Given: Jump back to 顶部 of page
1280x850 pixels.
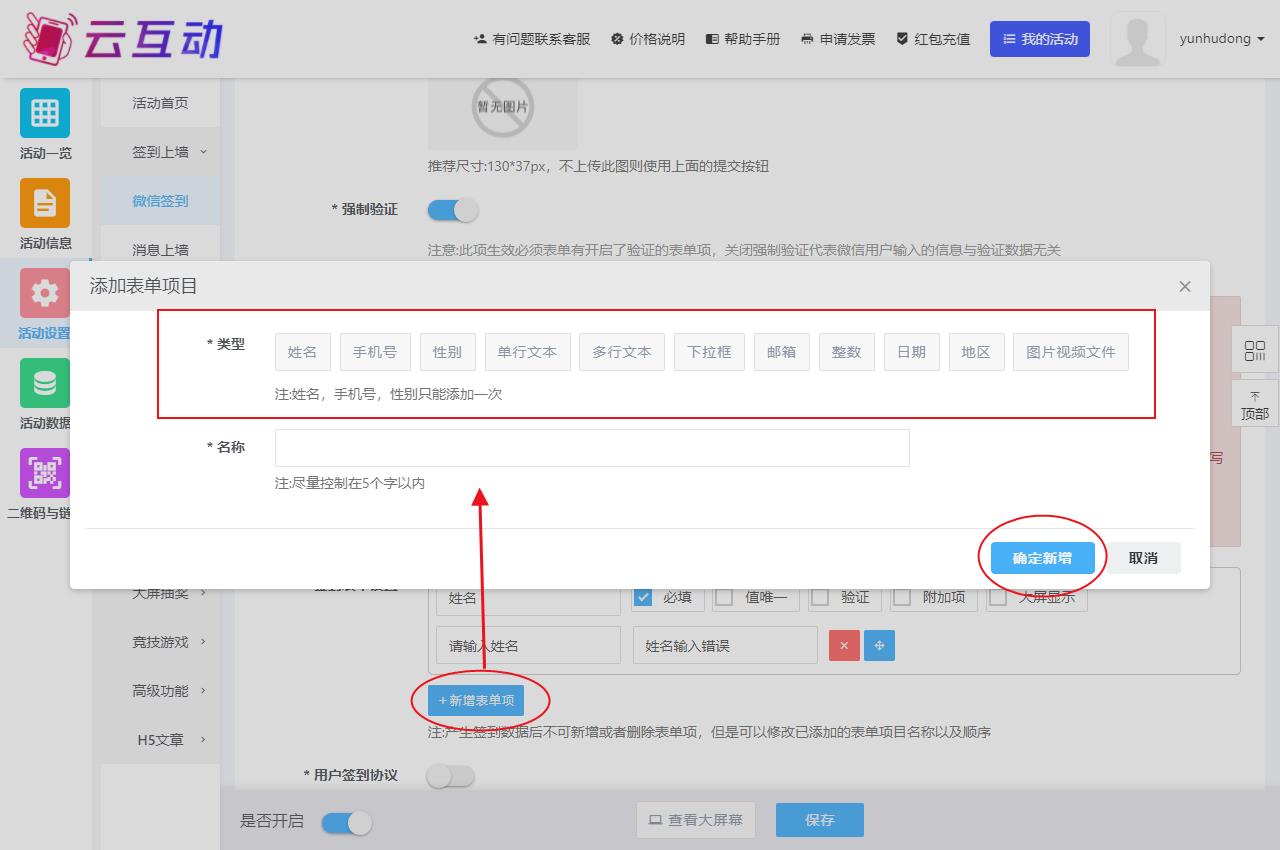Looking at the screenshot, I should point(1255,405).
